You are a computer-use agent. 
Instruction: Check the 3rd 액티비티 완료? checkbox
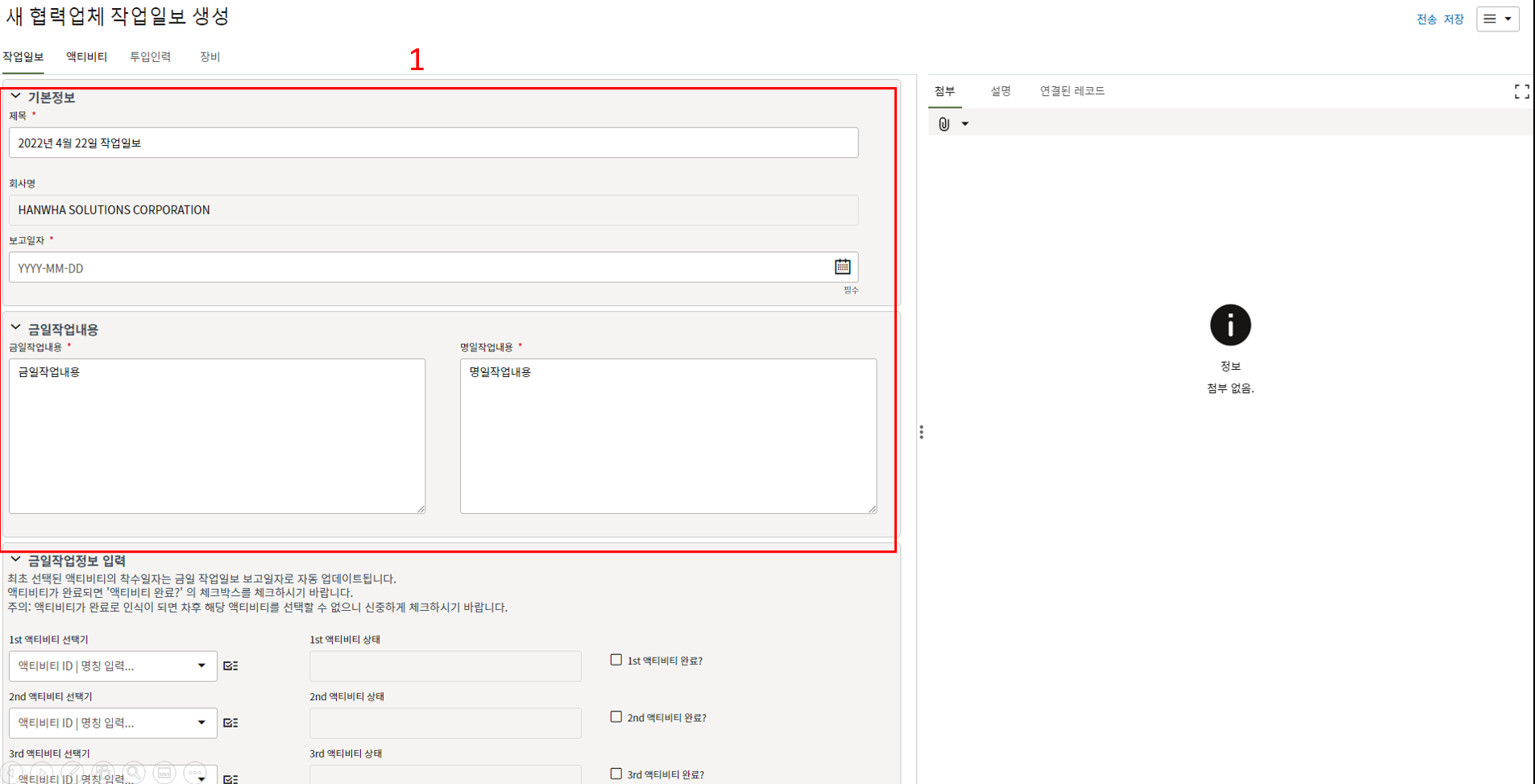pos(616,774)
